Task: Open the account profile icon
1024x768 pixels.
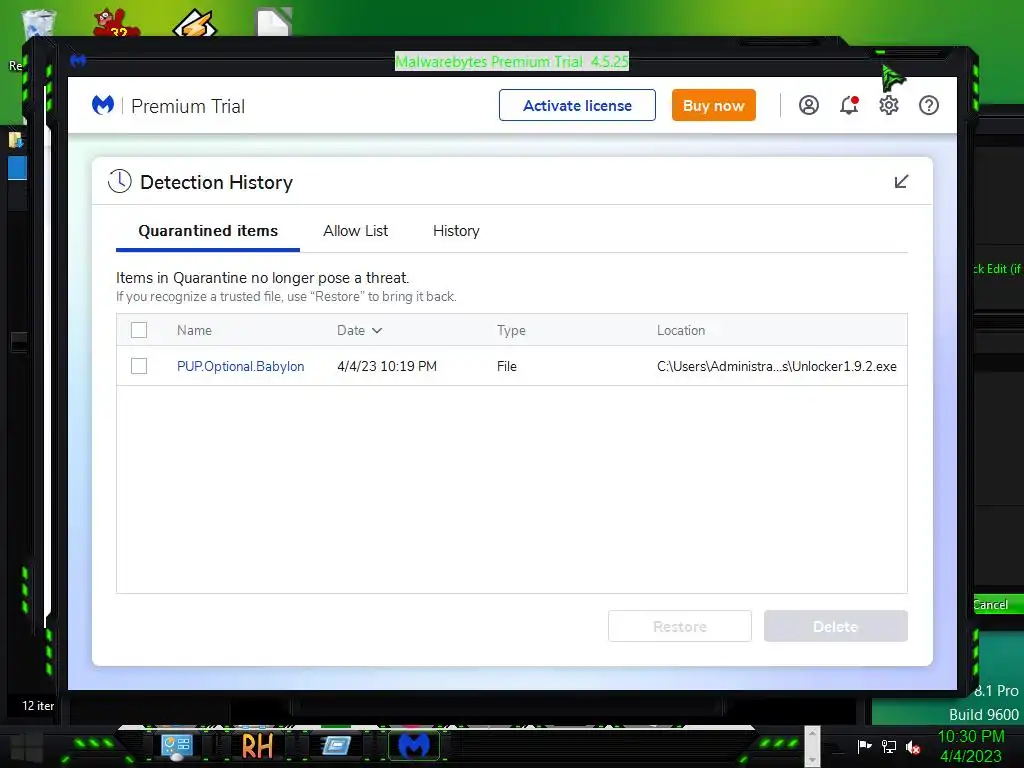Action: coord(808,105)
